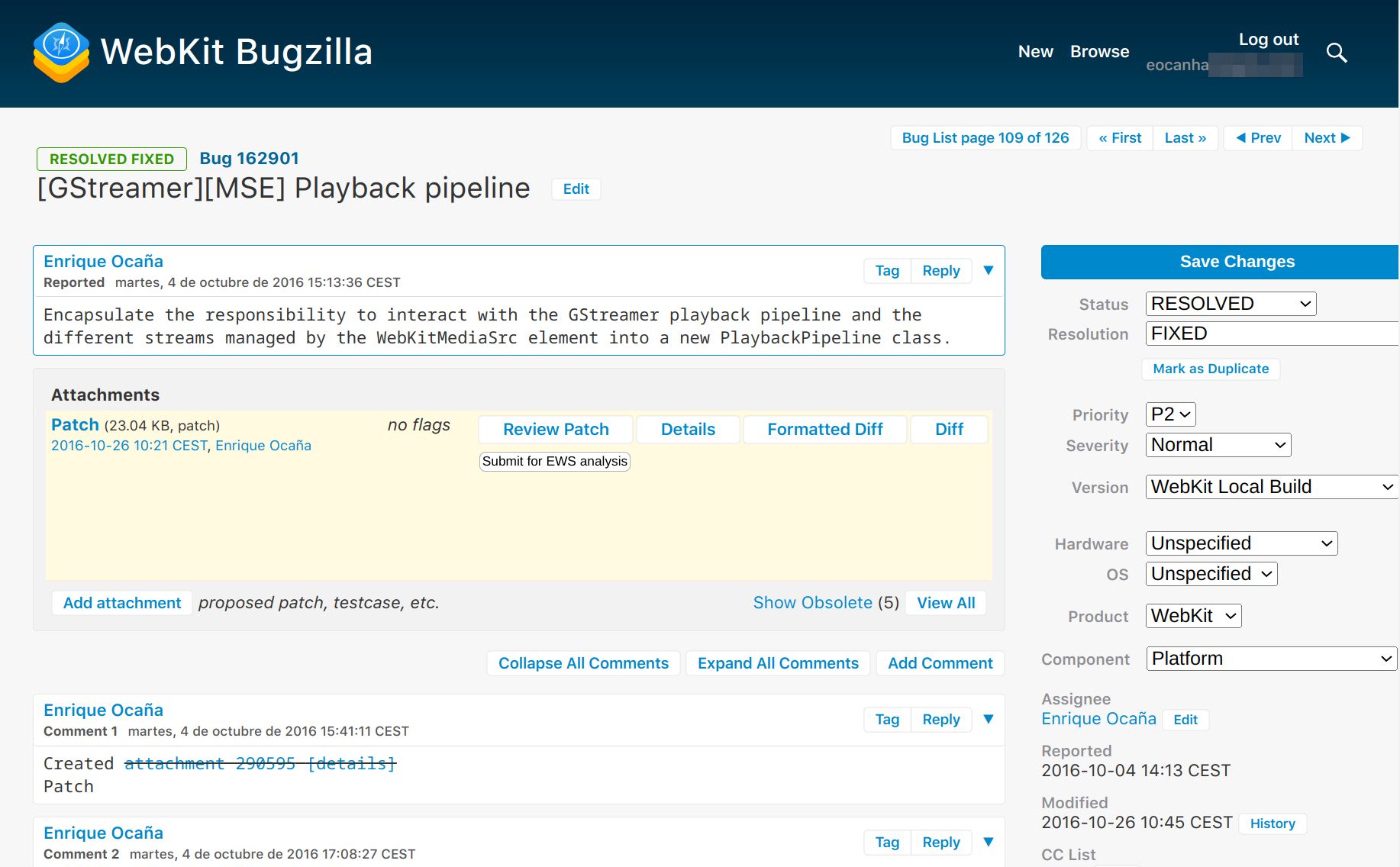The image size is (1400, 867).
Task: Click the Enrique Ocaña link beside attachment date
Action: pyautogui.click(x=263, y=446)
